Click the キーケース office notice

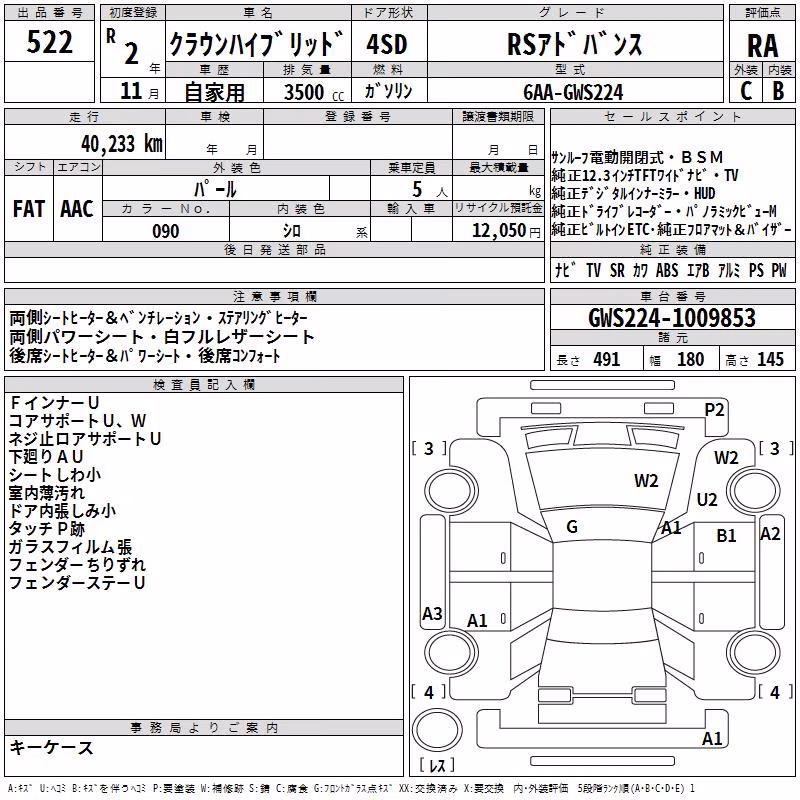(x=52, y=747)
